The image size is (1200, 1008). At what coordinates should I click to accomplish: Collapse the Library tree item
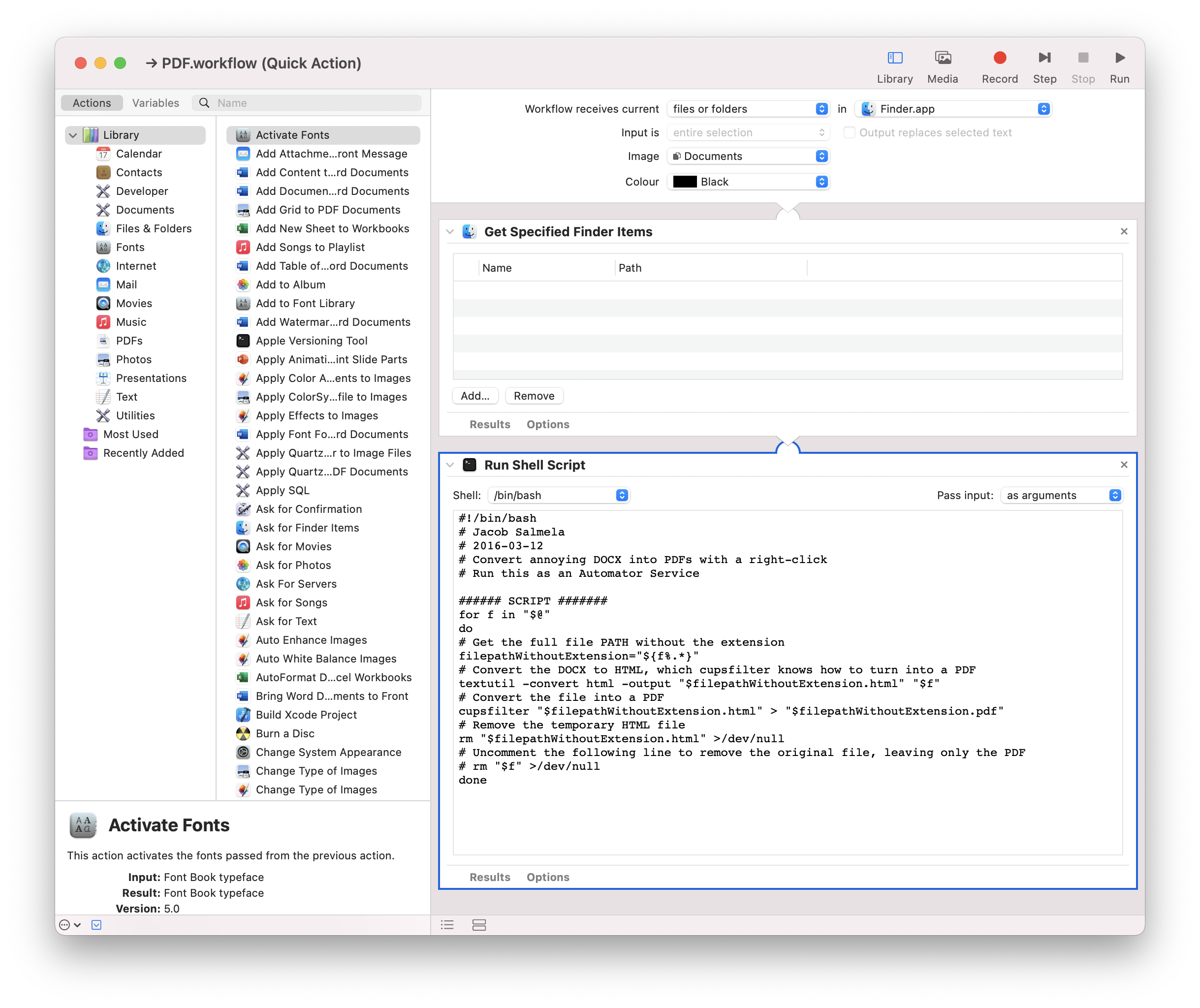(73, 135)
